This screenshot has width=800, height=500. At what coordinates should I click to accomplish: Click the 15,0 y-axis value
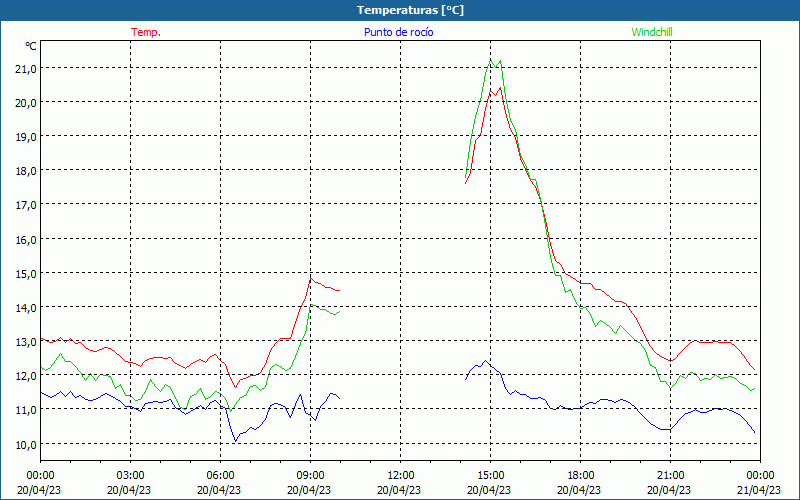26,273
